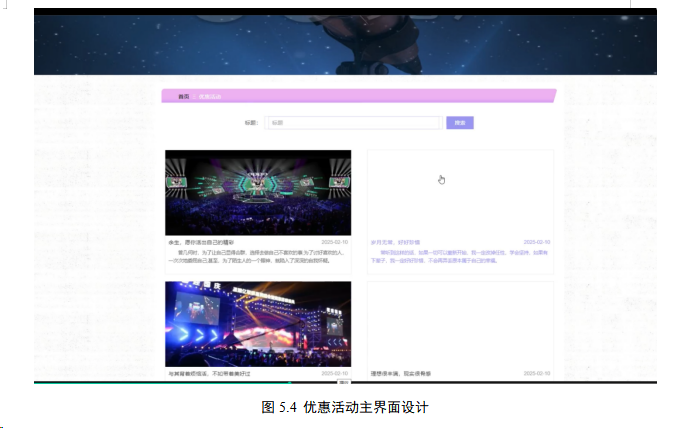Viewport: 699px width, 428px height.
Task: Click the green progress bar at the bottom
Action: tap(163, 382)
